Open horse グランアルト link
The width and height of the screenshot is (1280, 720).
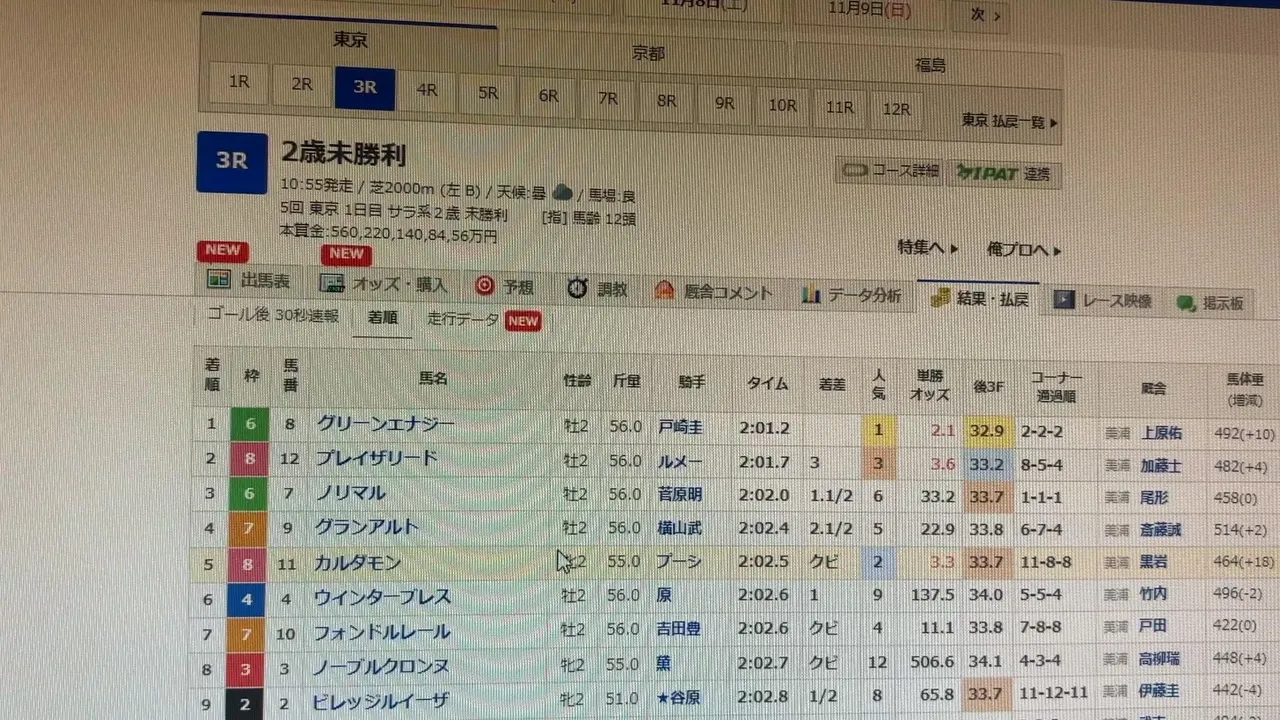point(367,527)
